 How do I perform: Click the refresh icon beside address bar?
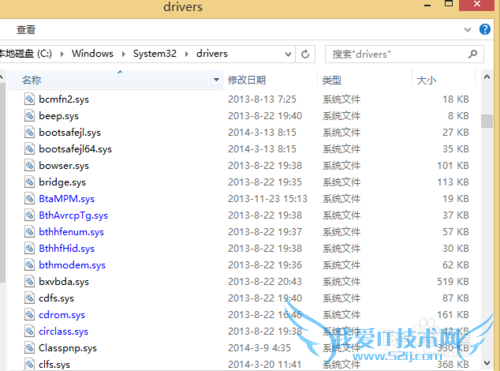click(x=305, y=54)
